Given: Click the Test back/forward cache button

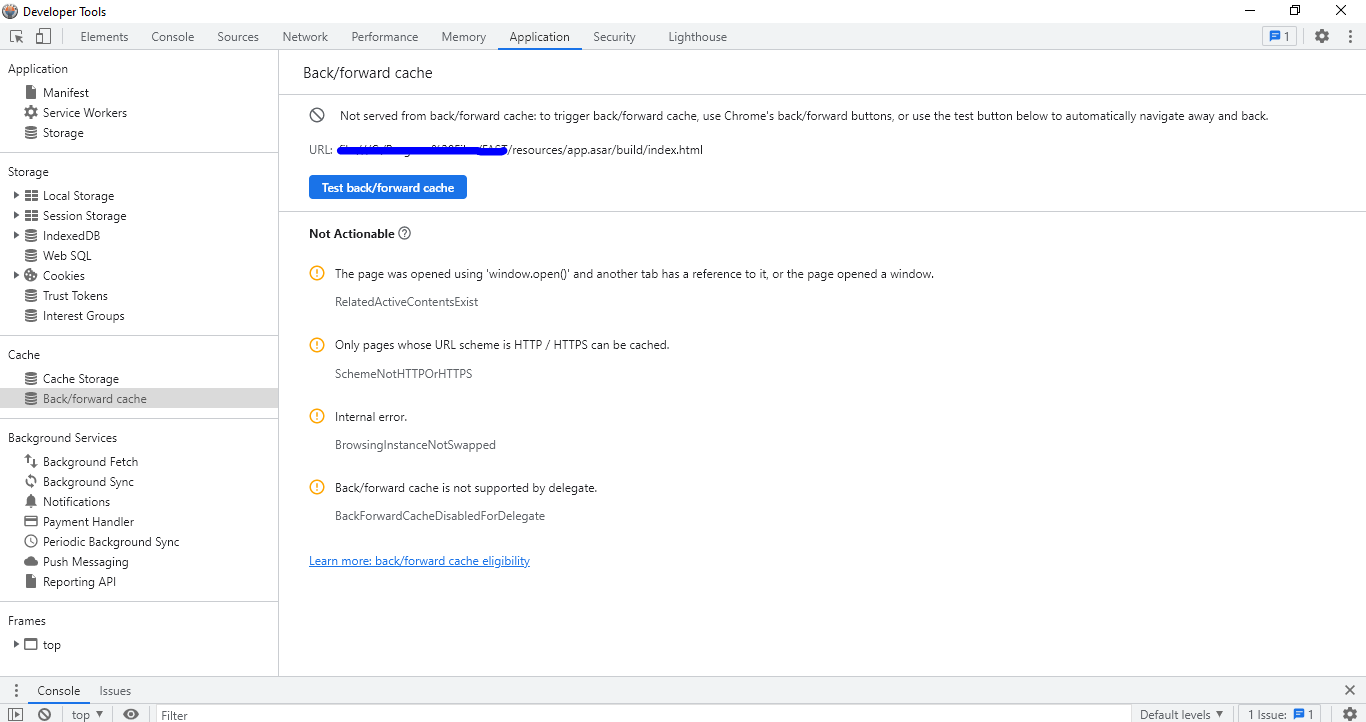Looking at the screenshot, I should [387, 187].
